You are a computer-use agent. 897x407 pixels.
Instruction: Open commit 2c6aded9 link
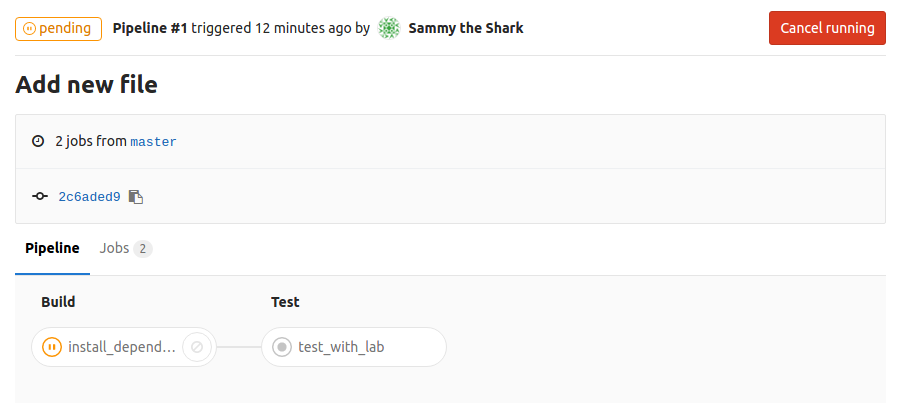pos(89,197)
